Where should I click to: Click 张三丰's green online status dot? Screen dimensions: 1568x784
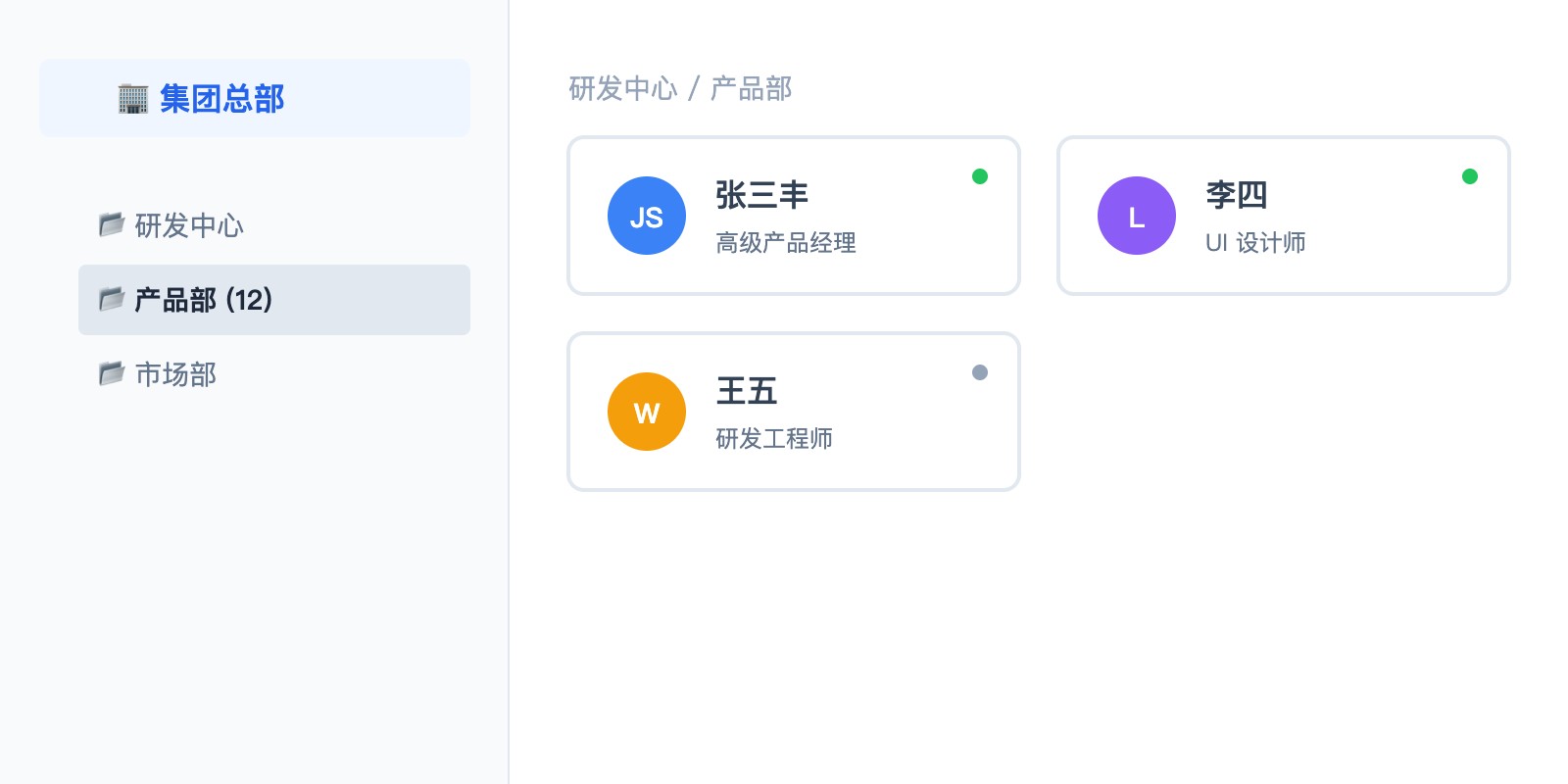[x=980, y=176]
